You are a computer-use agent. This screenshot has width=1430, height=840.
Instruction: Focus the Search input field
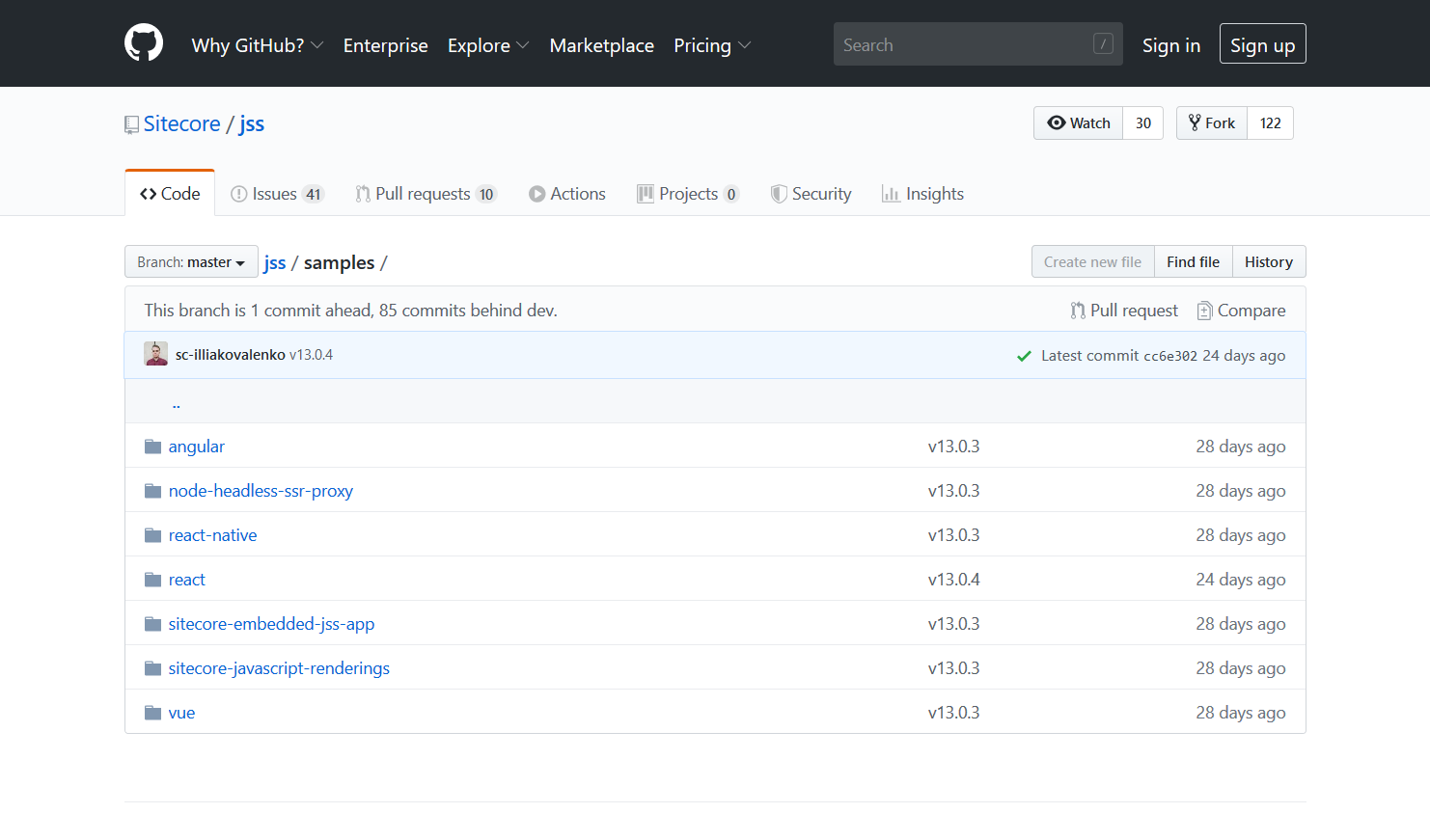point(978,44)
